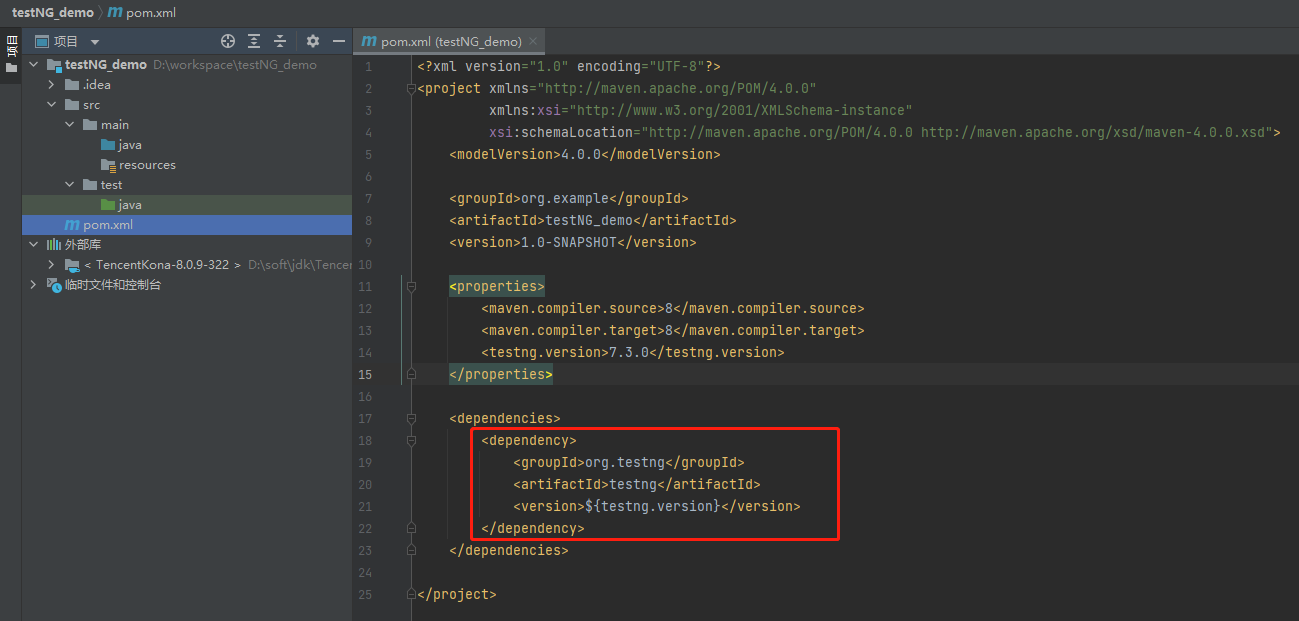This screenshot has width=1299, height=621.
Task: Click the Maven icon on the pom.xml tab
Action: pos(371,41)
